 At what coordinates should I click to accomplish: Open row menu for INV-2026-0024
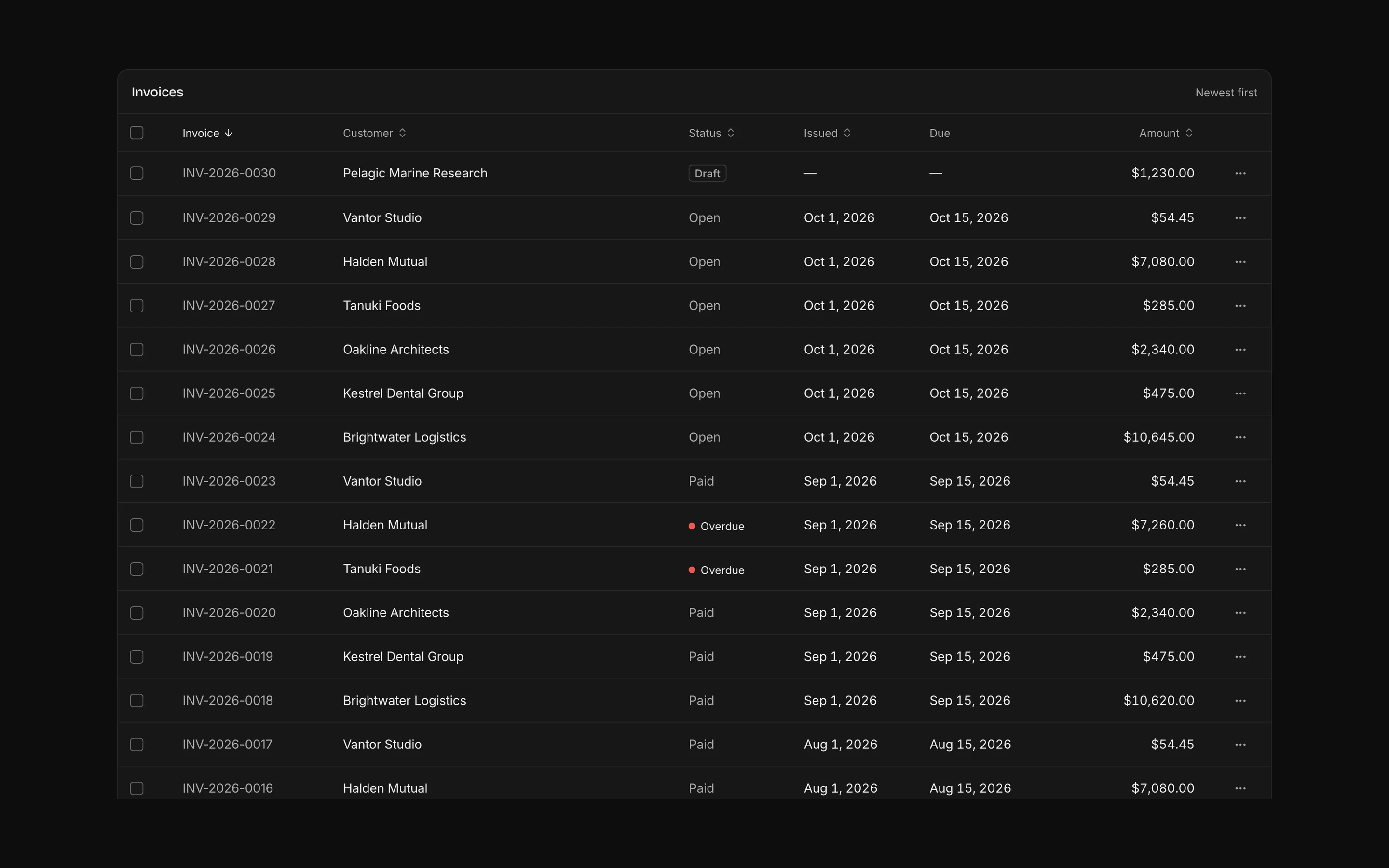pos(1240,437)
